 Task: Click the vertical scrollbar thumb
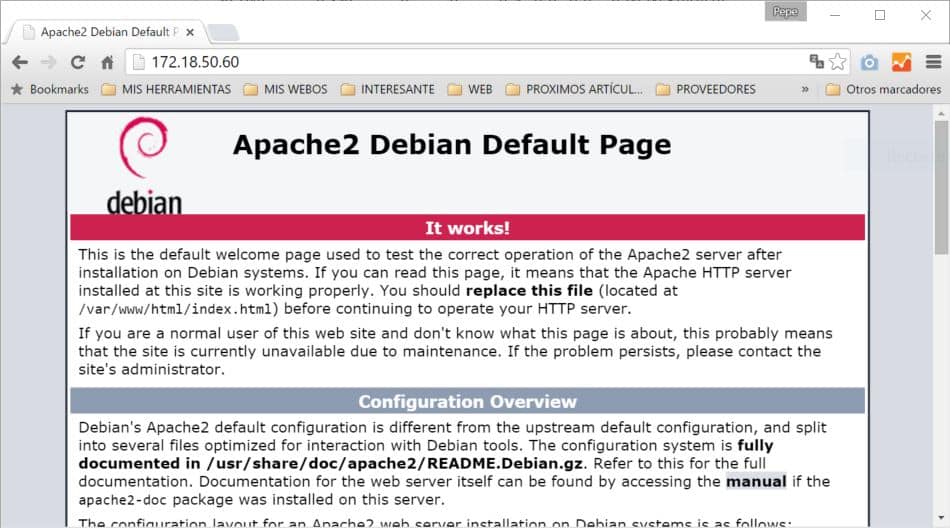[x=941, y=187]
